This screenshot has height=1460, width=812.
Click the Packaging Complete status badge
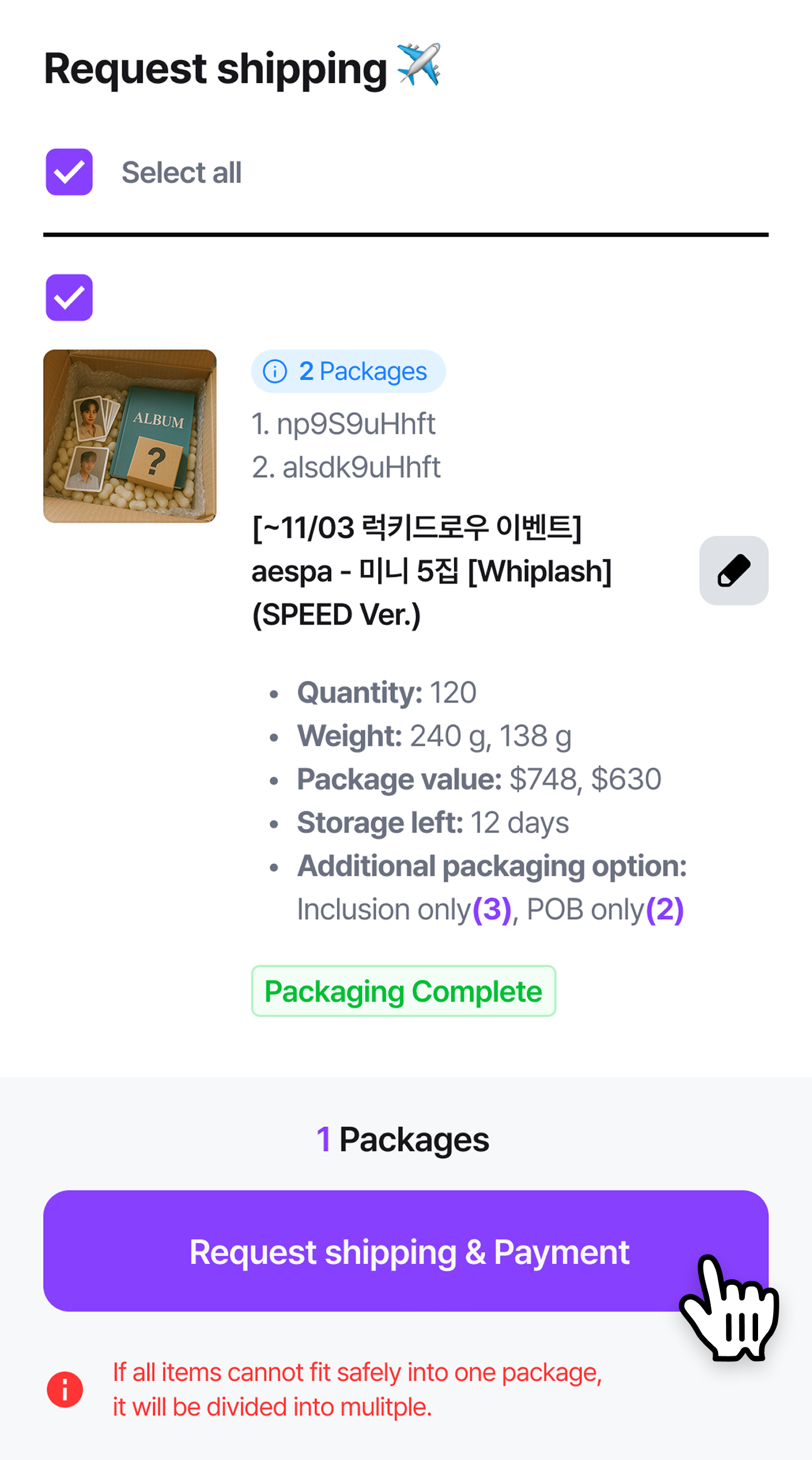click(404, 991)
